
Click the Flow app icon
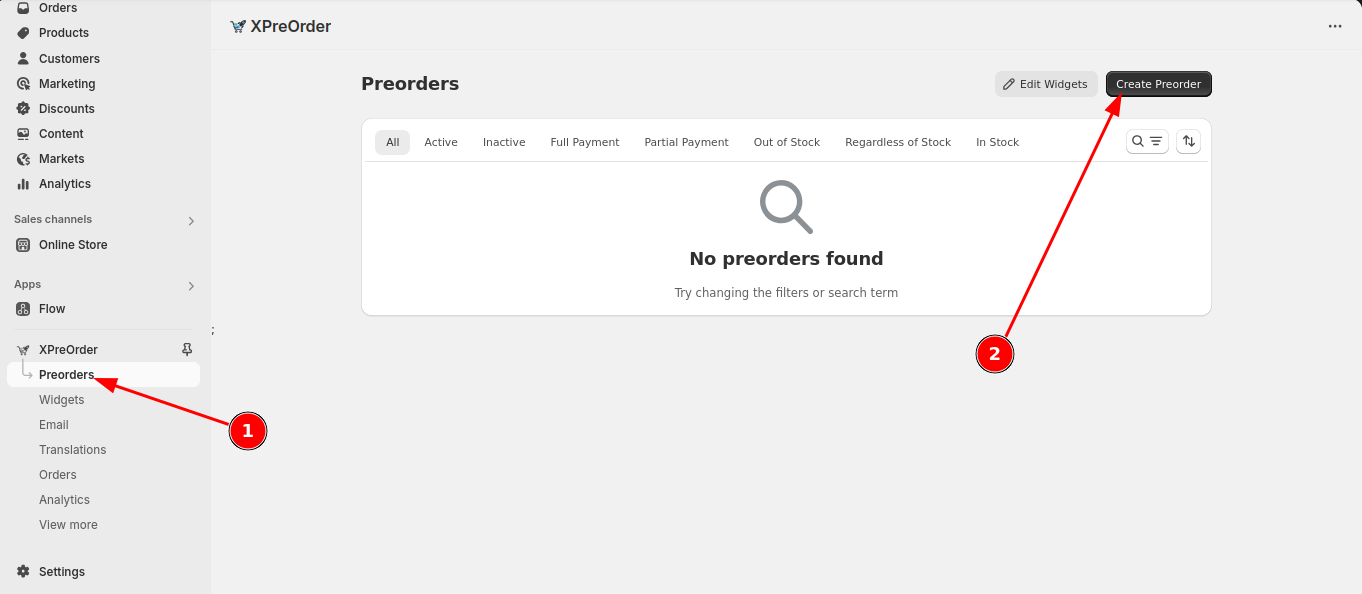click(23, 309)
